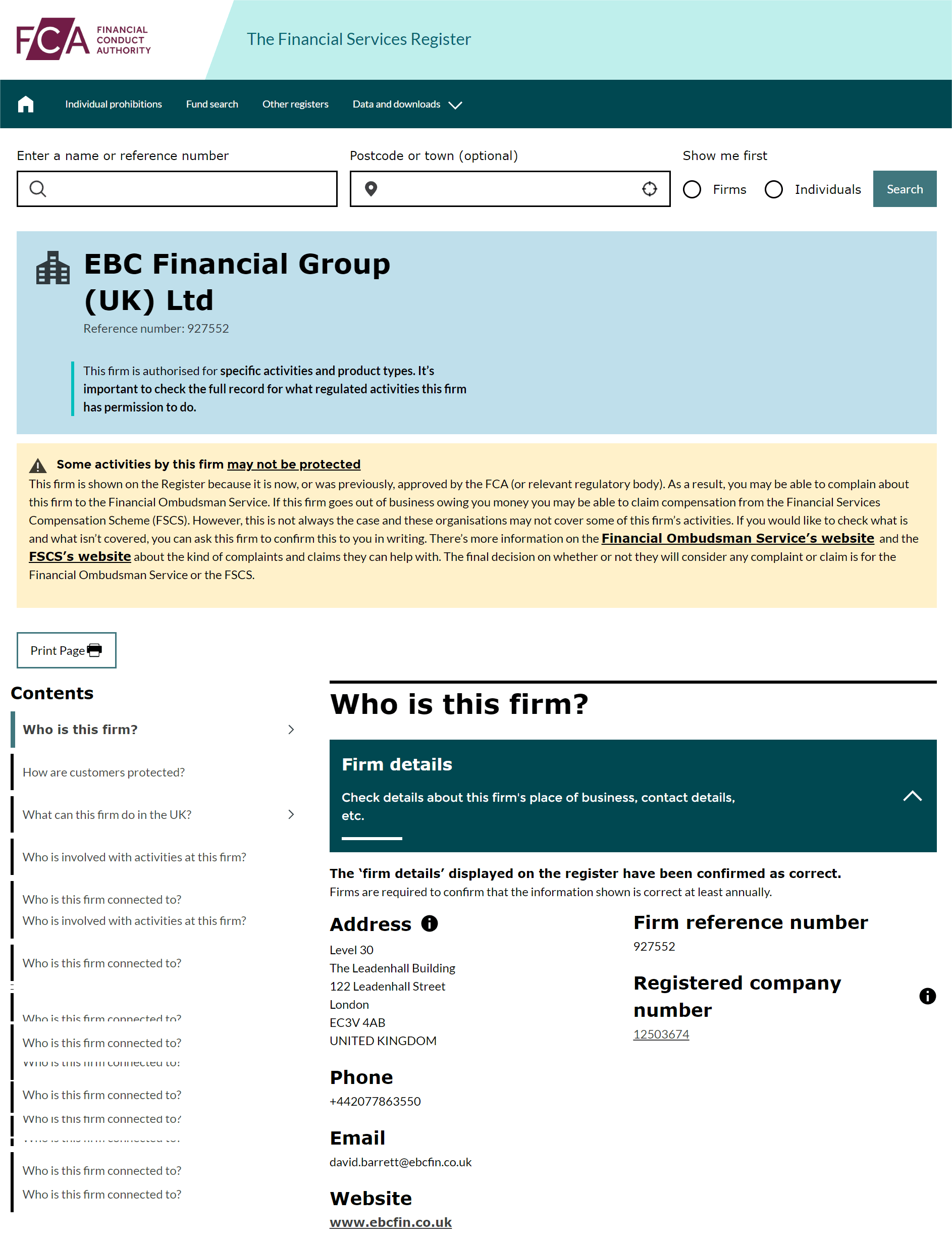Open the FSCS's website link
Image resolution: width=952 pixels, height=1241 pixels.
[80, 556]
